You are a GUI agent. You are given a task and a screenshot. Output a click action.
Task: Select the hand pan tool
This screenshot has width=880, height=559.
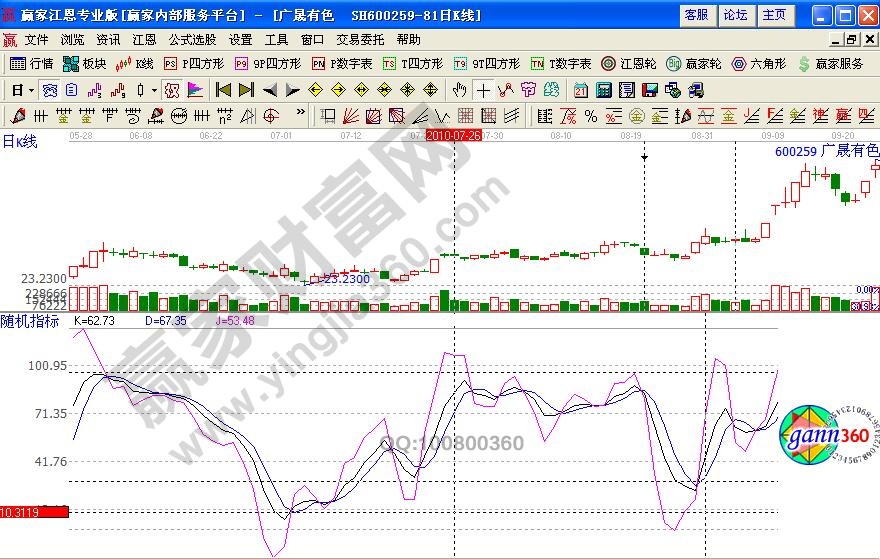pos(459,90)
